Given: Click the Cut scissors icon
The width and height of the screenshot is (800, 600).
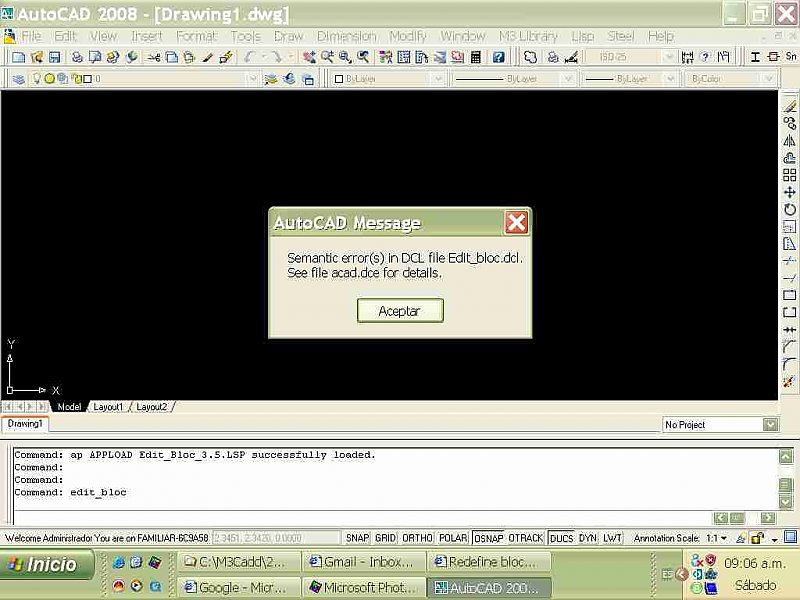Looking at the screenshot, I should [154, 57].
